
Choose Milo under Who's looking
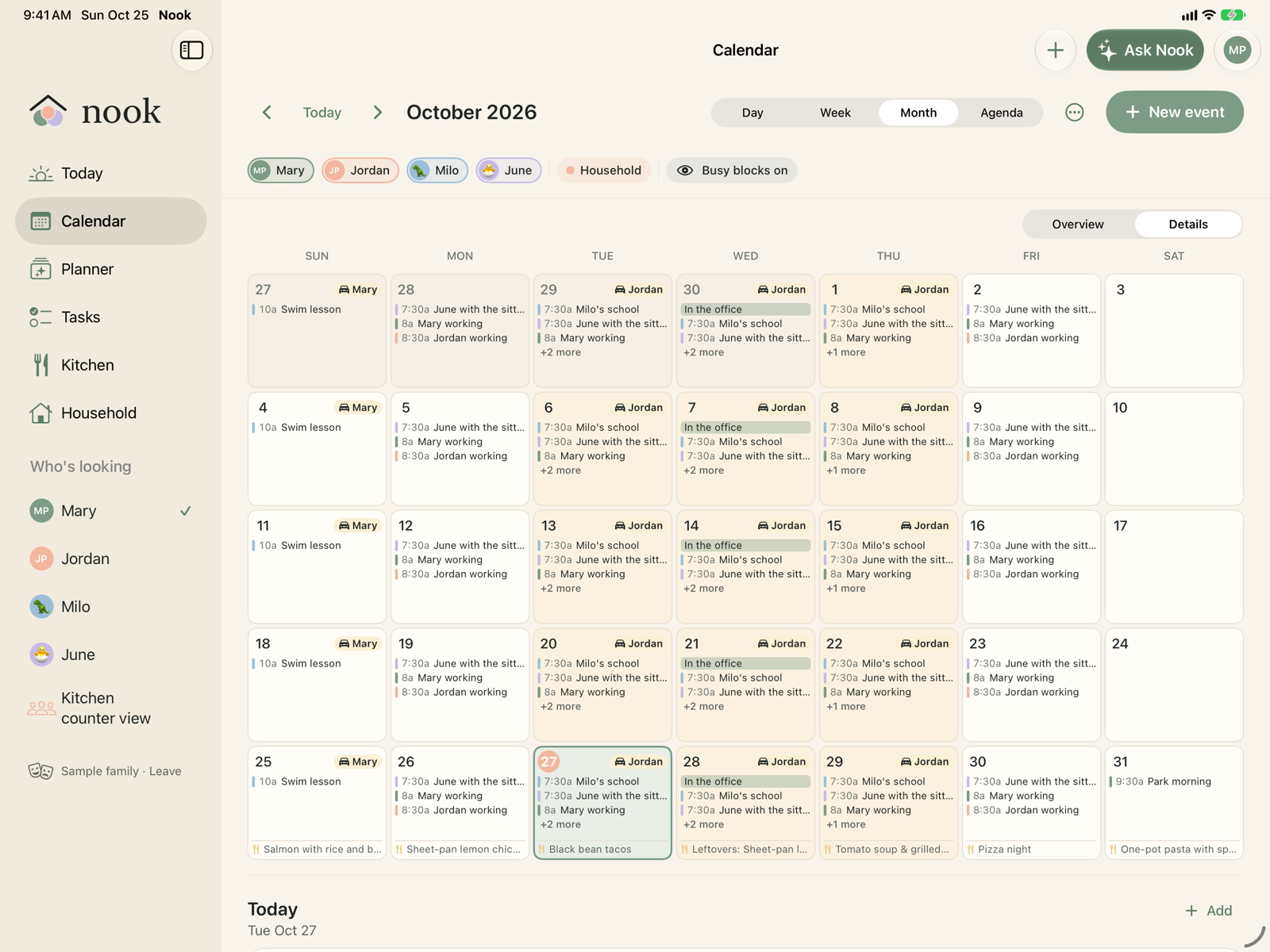(110, 607)
